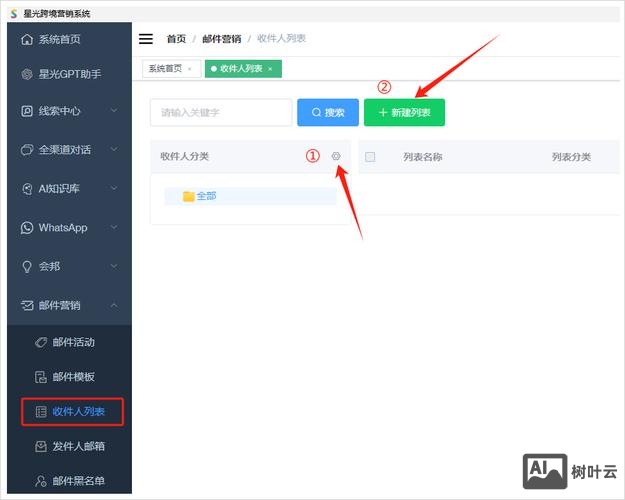Viewport: 625px width, 500px height.
Task: Open the 收件人分类 settings gear
Action: (x=336, y=156)
